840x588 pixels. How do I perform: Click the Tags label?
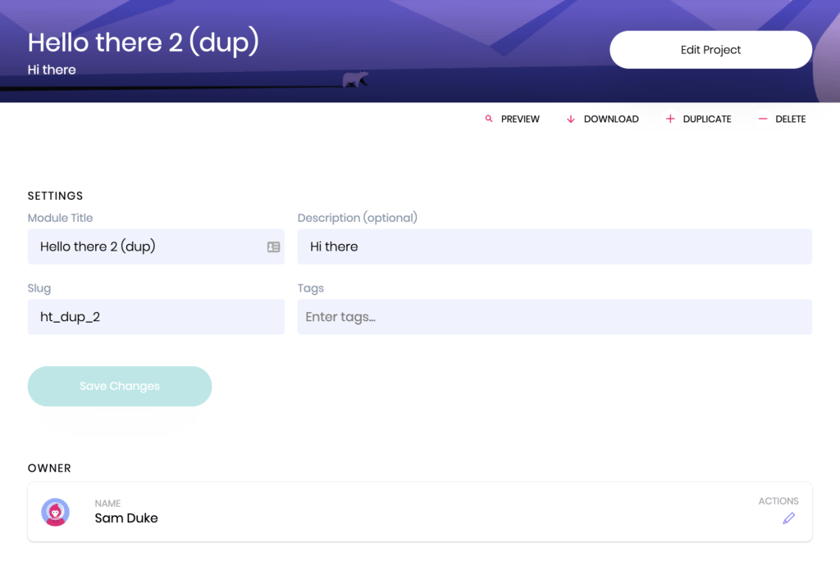pos(311,288)
